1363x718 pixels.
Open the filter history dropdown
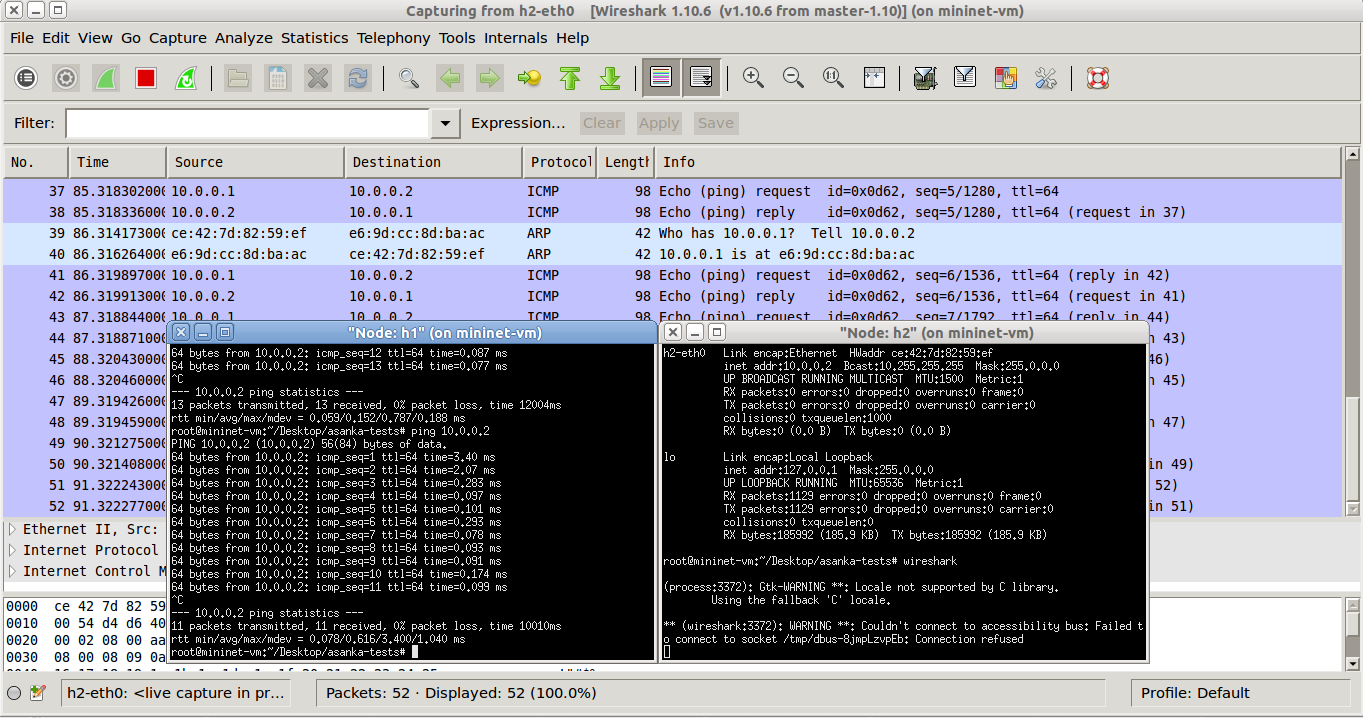pos(443,123)
